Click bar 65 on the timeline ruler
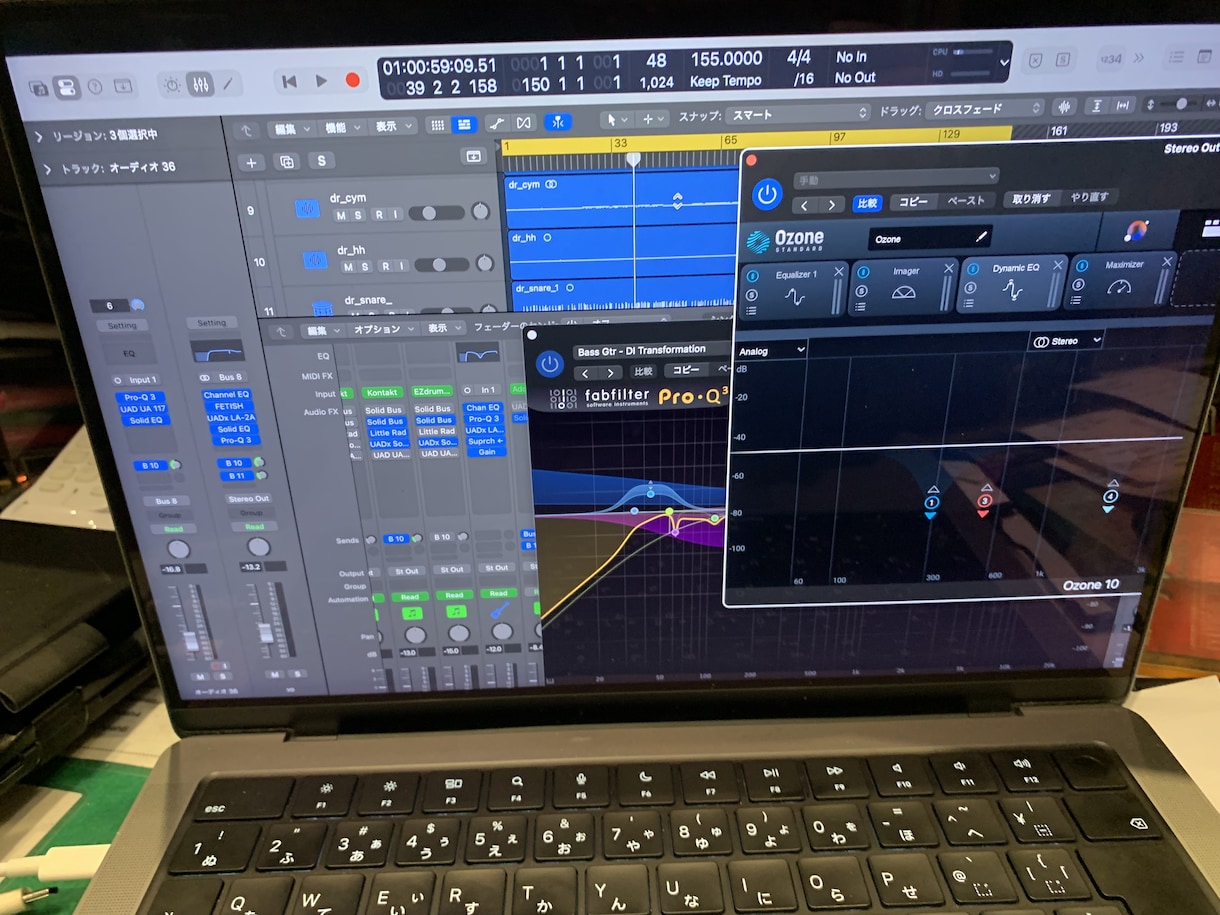 click(728, 141)
